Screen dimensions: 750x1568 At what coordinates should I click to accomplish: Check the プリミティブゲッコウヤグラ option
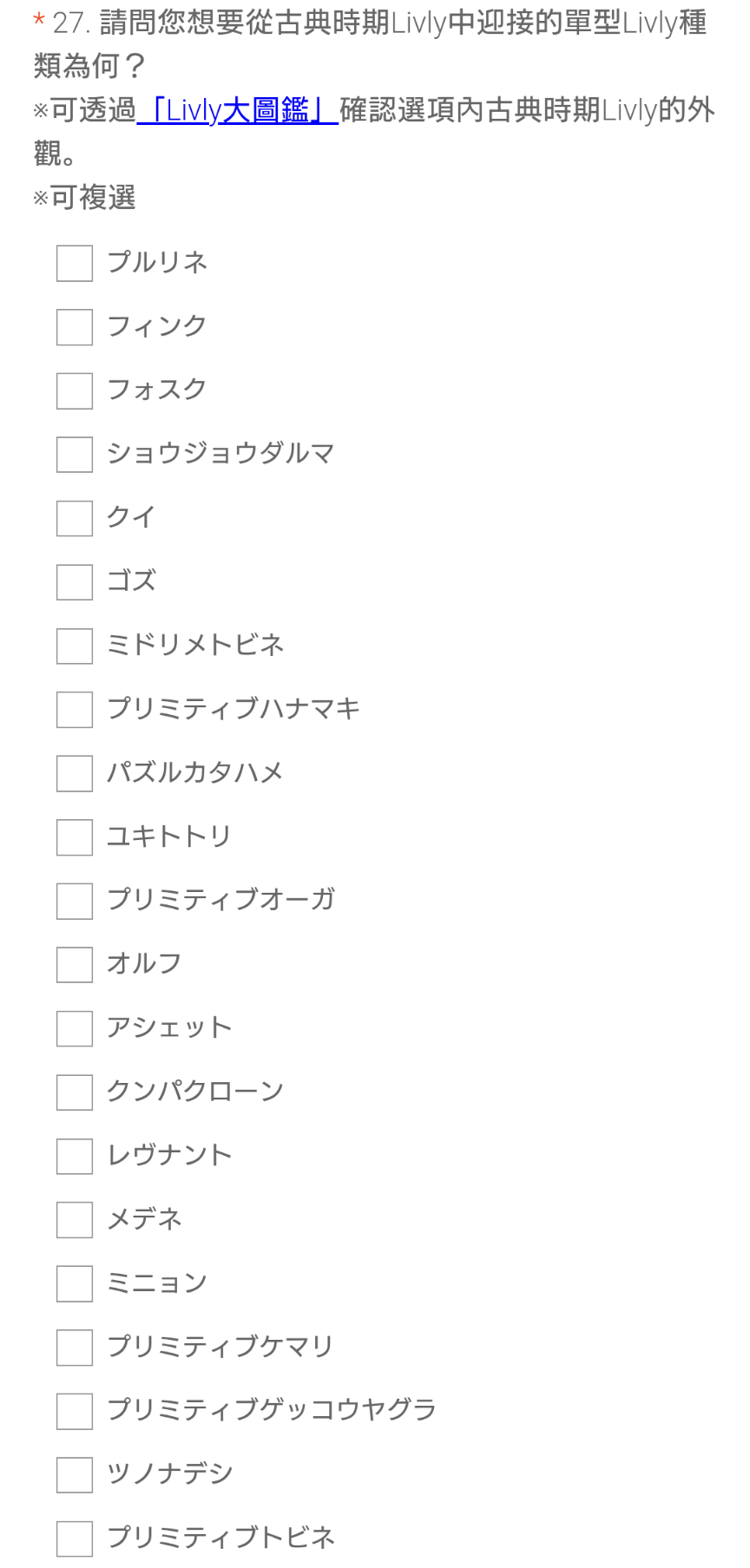[75, 1412]
